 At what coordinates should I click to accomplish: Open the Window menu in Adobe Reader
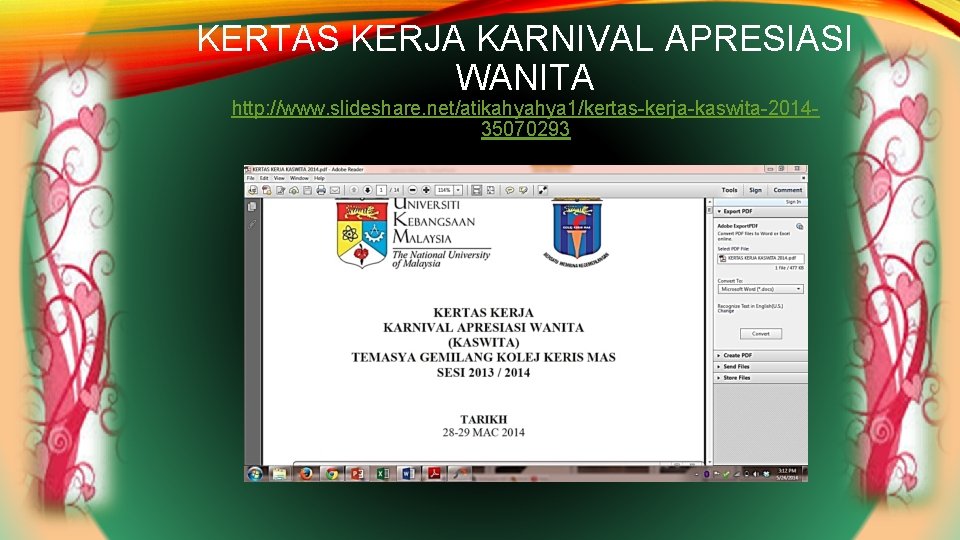tap(299, 178)
